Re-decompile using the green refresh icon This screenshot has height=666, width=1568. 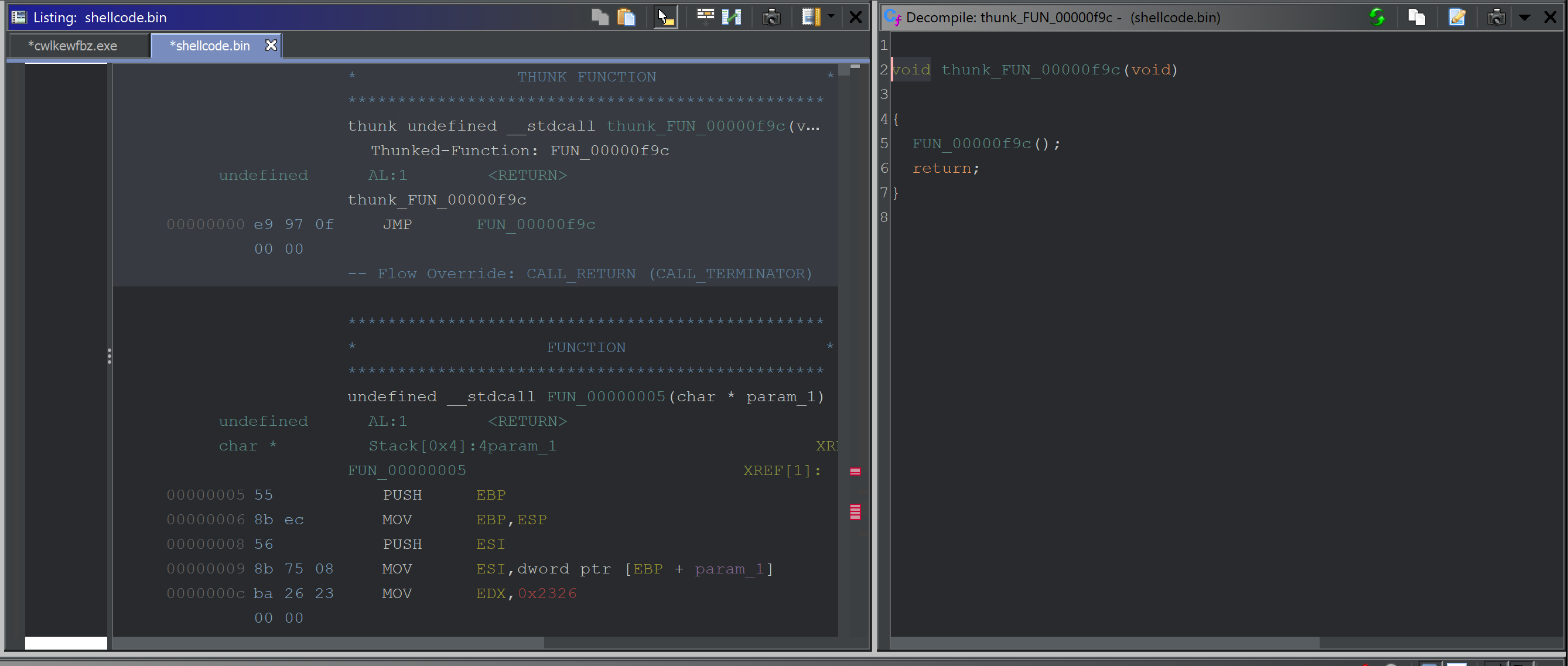(1377, 17)
